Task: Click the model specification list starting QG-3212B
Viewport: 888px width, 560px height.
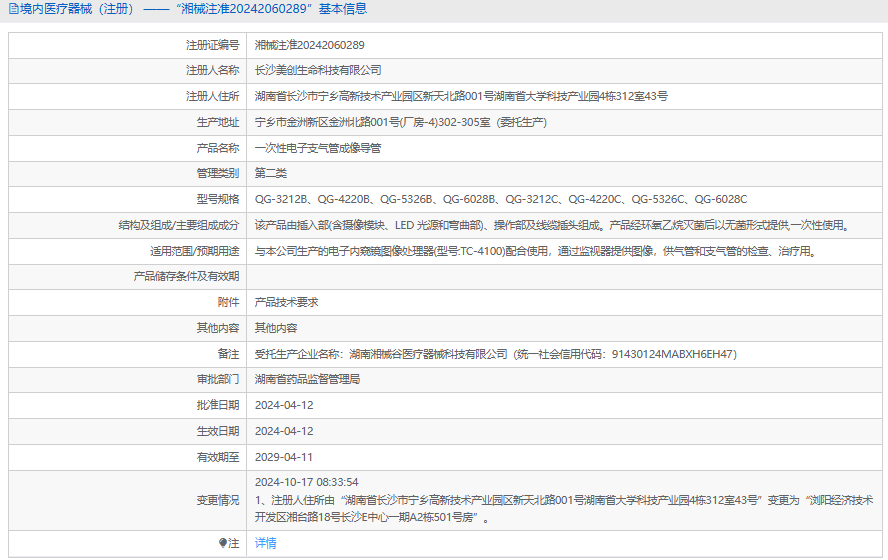Action: 501,199
